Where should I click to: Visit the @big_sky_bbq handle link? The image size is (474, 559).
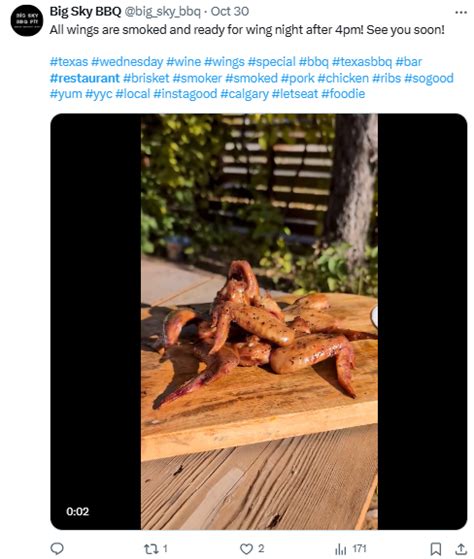click(162, 11)
